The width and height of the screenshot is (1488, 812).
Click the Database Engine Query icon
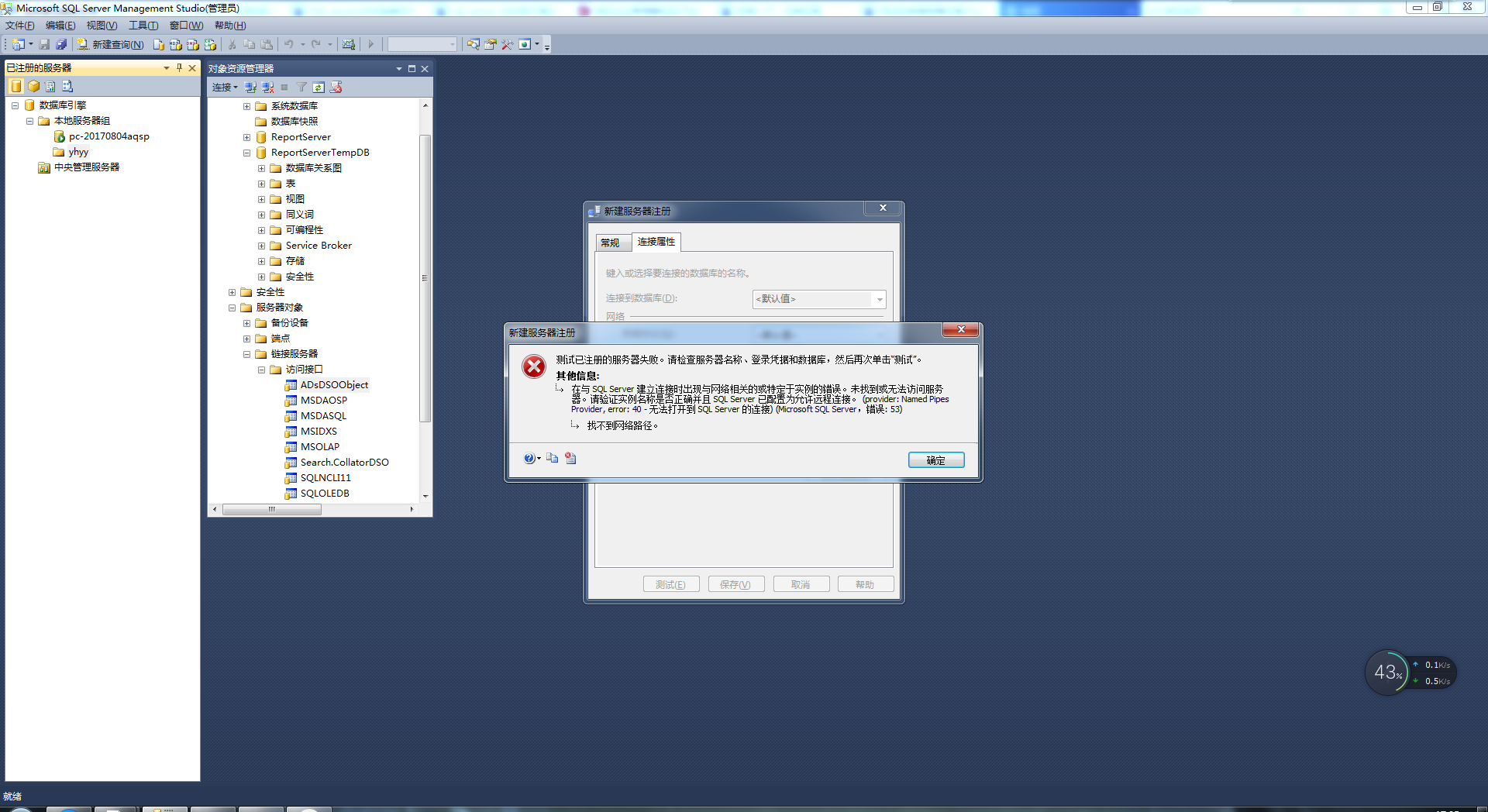[159, 45]
